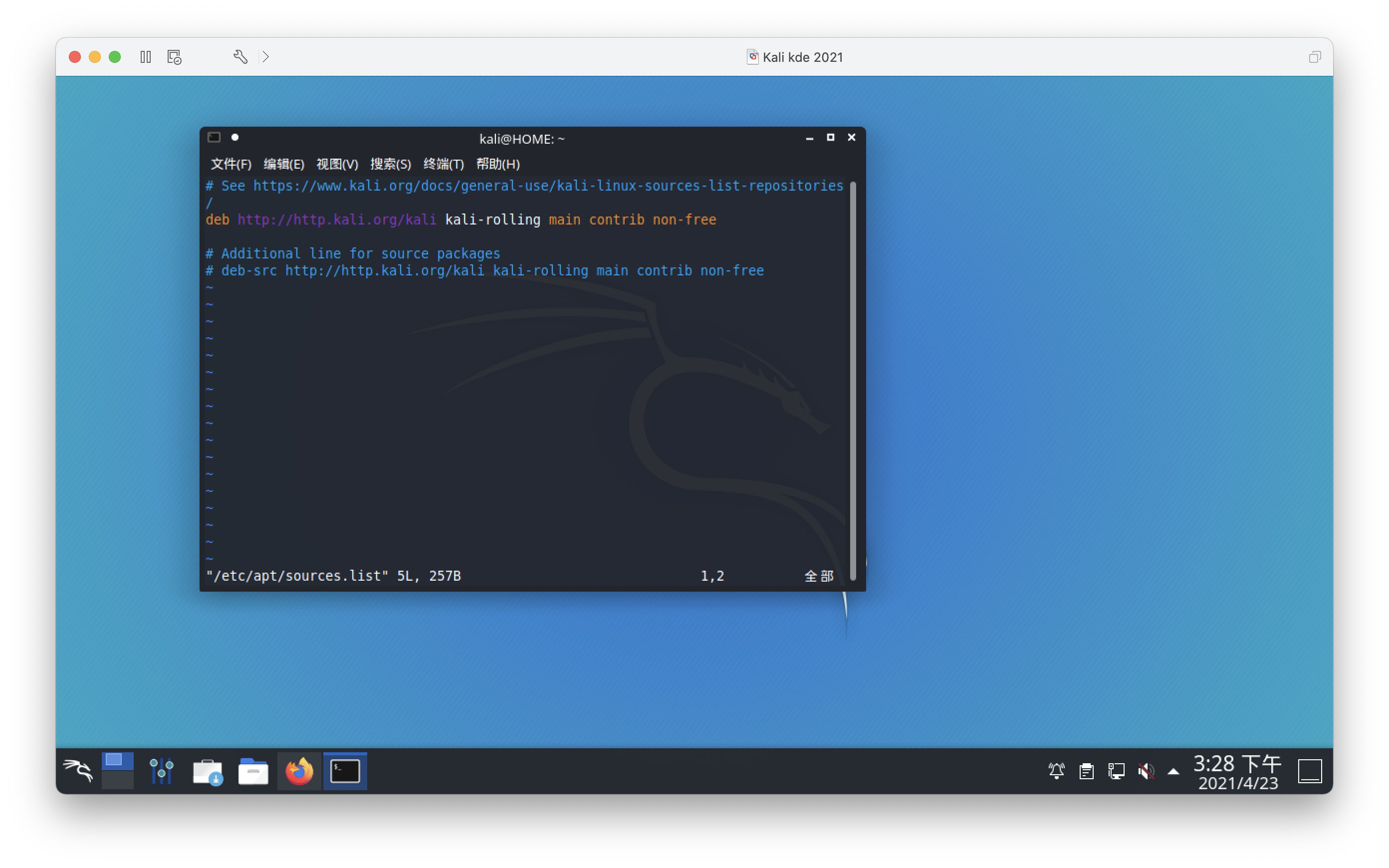Click the 全部 indicator in status line
Viewport: 1389px width, 868px height.
click(818, 576)
